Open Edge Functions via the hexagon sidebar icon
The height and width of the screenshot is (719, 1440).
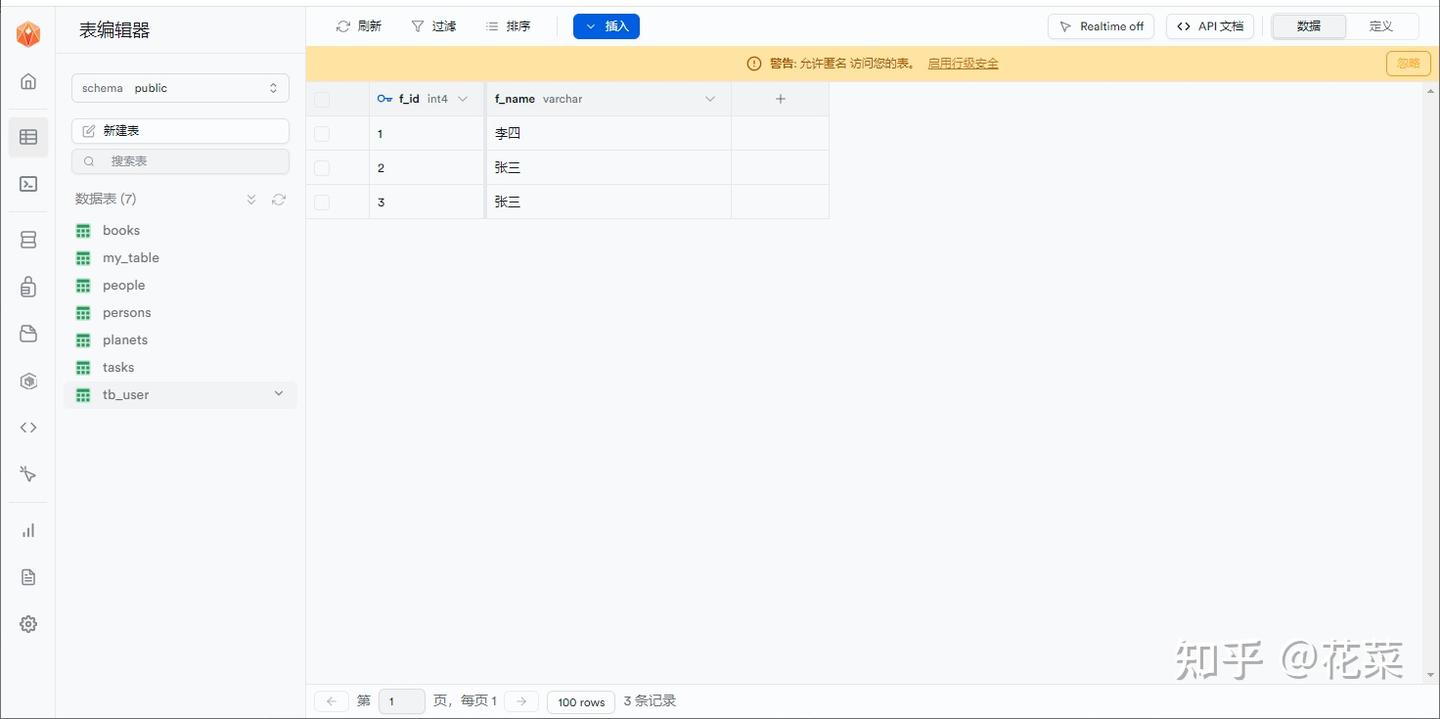click(x=27, y=381)
